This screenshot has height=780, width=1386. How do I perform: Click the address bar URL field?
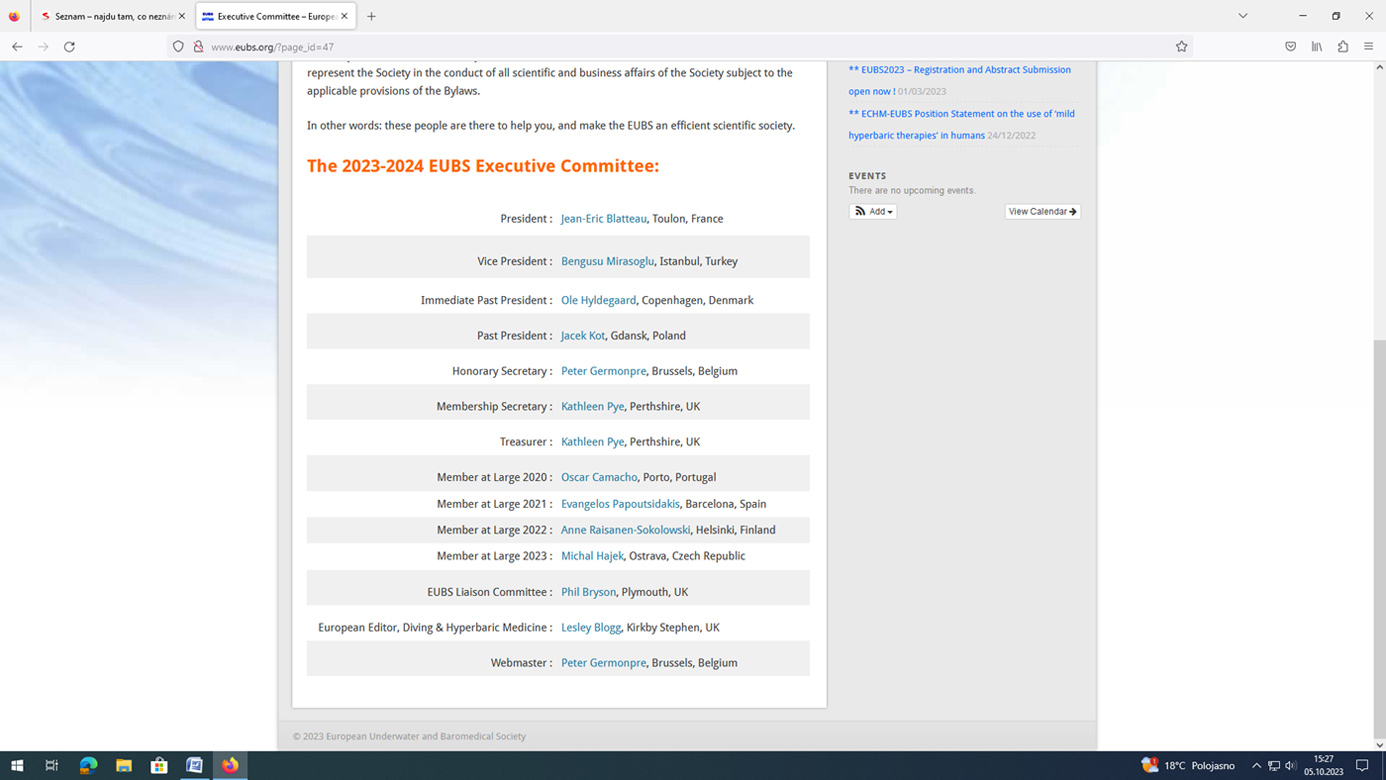coord(680,47)
